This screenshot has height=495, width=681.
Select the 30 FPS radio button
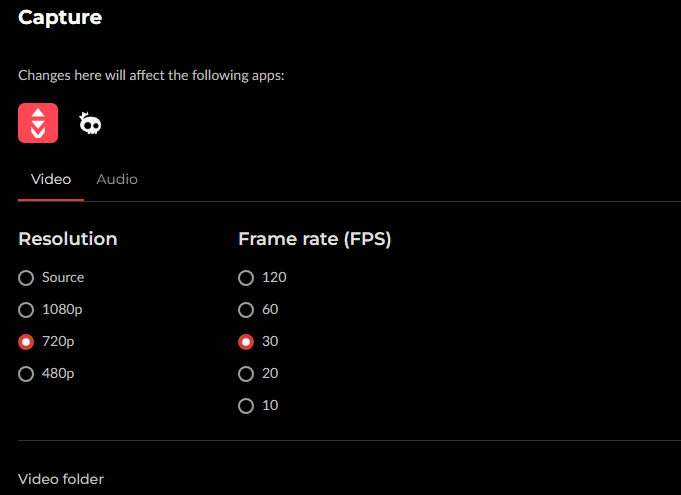(x=246, y=342)
